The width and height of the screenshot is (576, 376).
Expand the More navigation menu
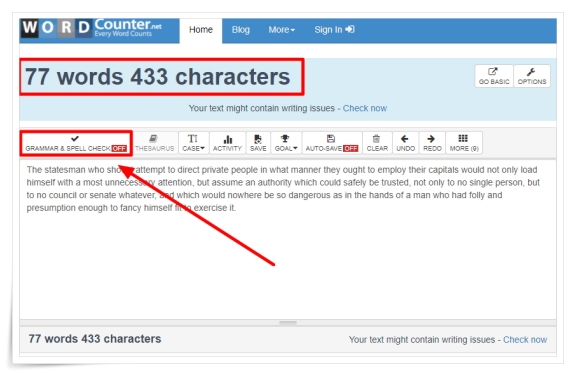tap(281, 30)
